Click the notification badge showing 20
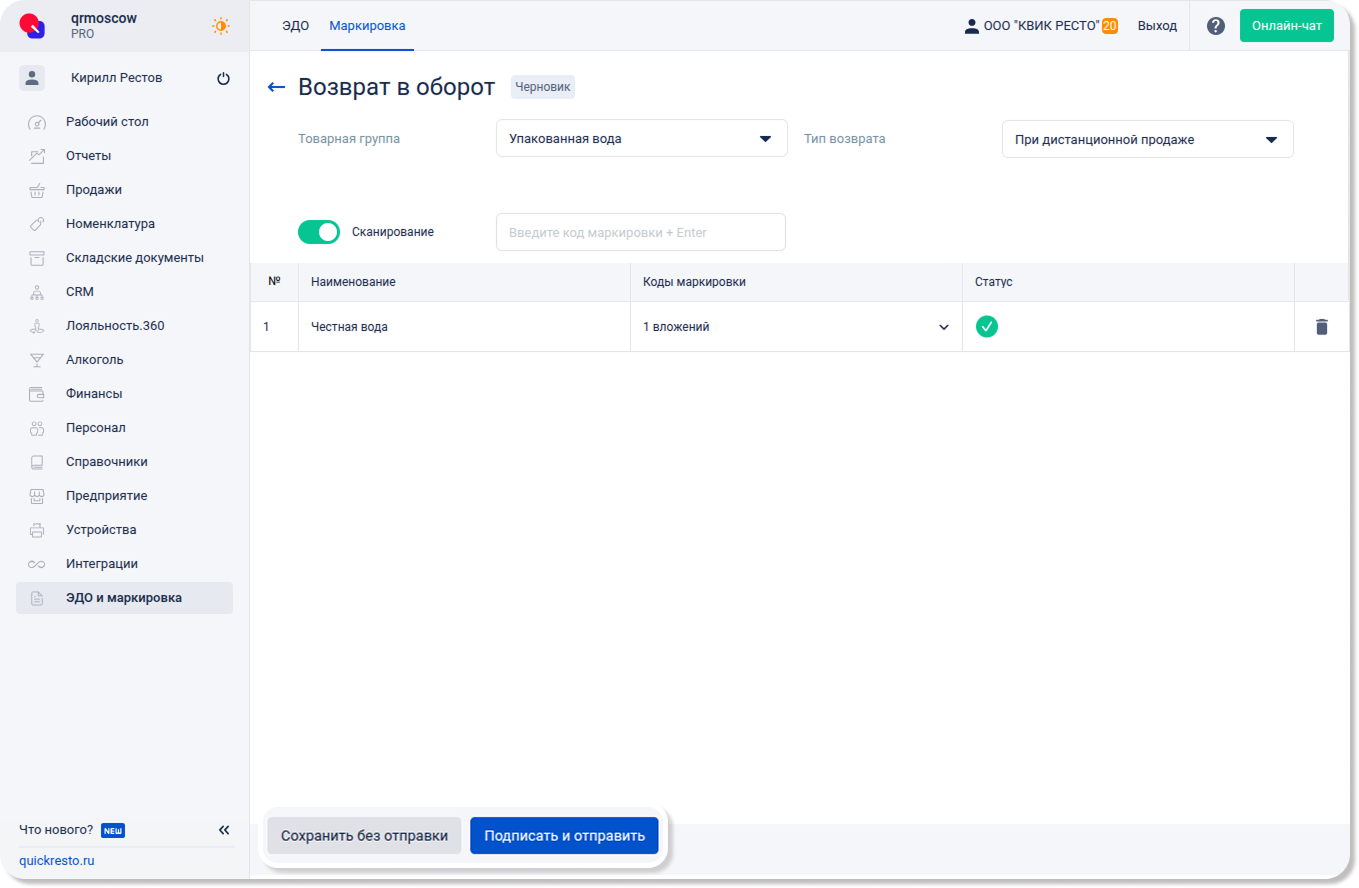This screenshot has height=888, width=1359. [1109, 26]
